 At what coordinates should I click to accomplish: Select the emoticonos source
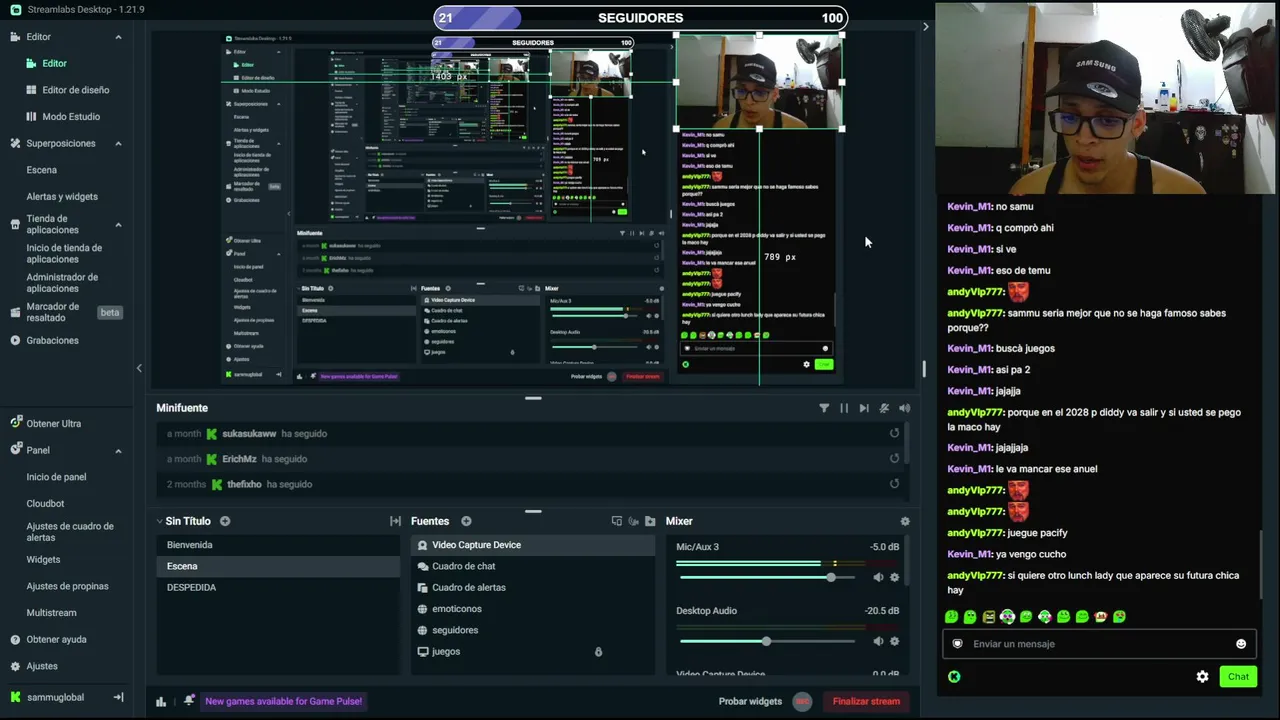click(x=533, y=609)
